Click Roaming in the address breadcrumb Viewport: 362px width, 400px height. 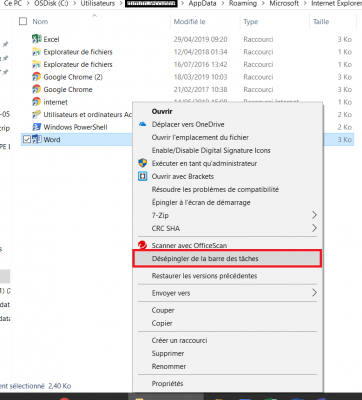pyautogui.click(x=243, y=4)
